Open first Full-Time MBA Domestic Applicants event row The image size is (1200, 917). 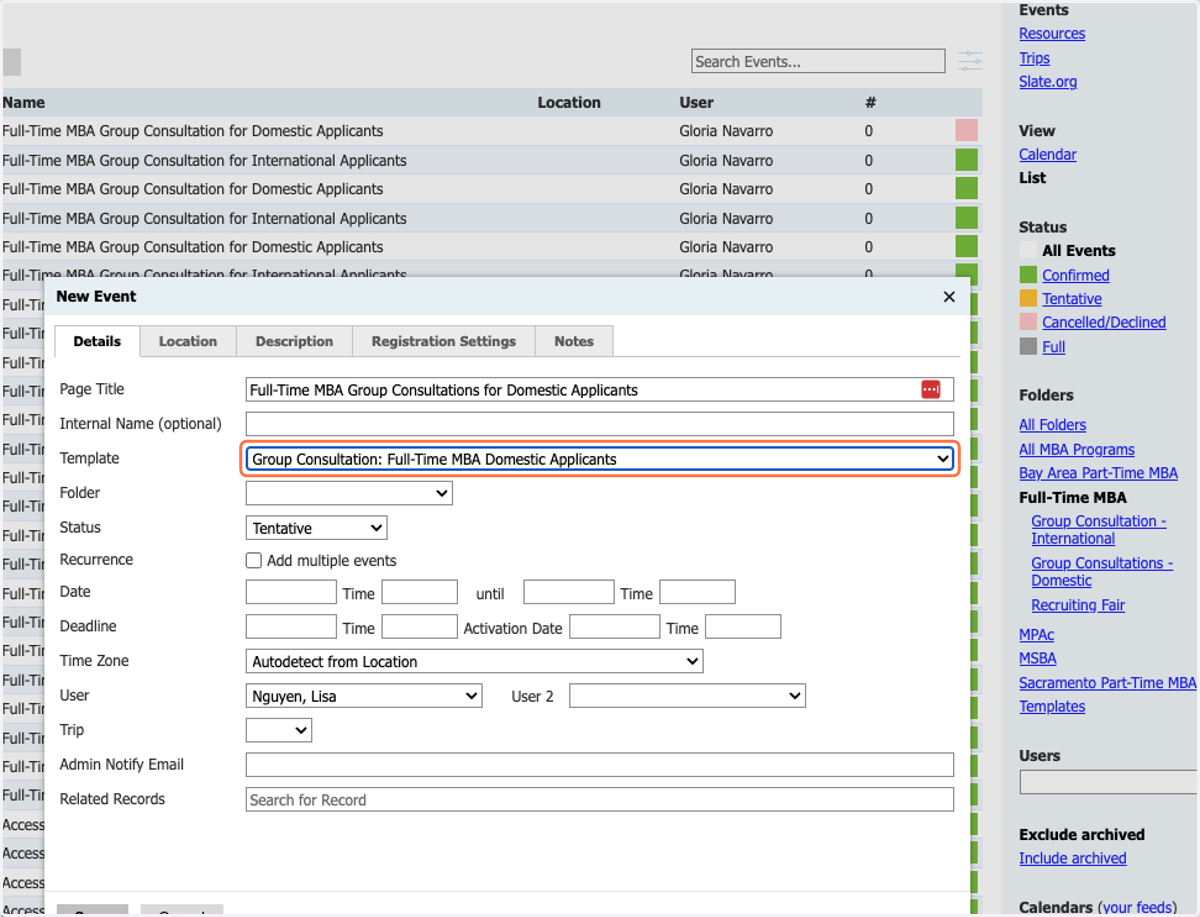click(193, 131)
